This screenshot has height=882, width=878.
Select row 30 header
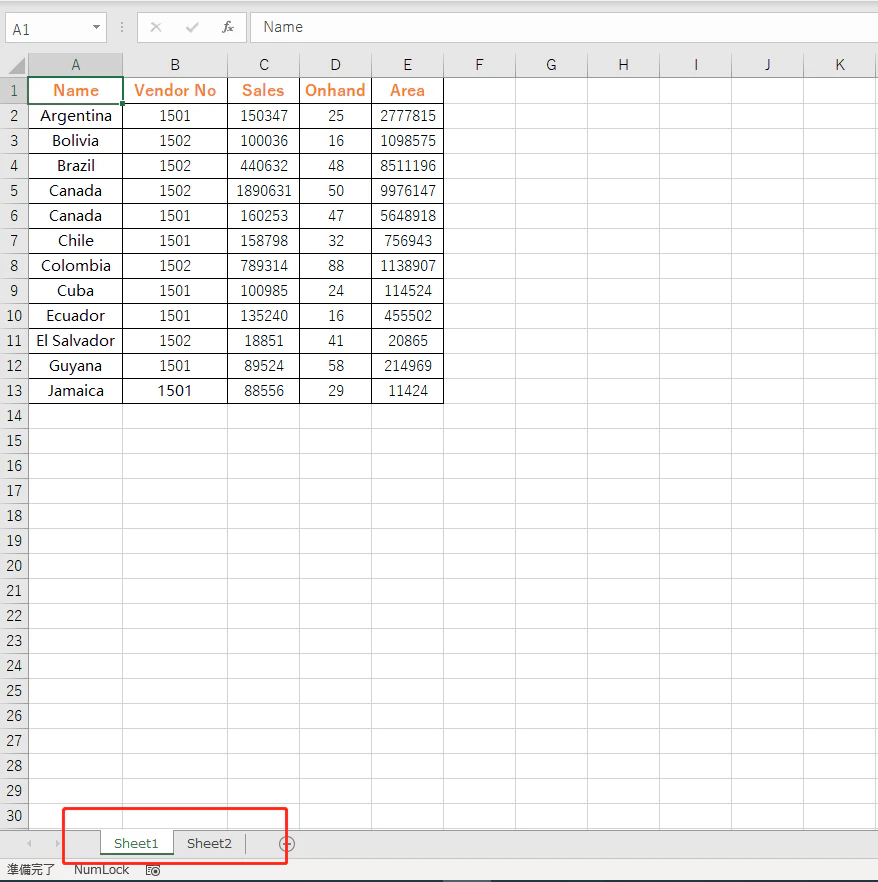click(x=14, y=816)
